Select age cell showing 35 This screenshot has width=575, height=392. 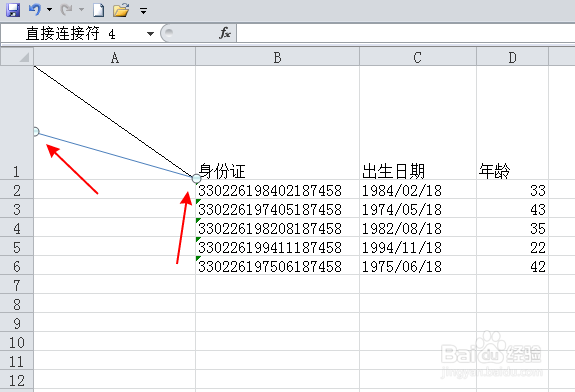point(512,227)
